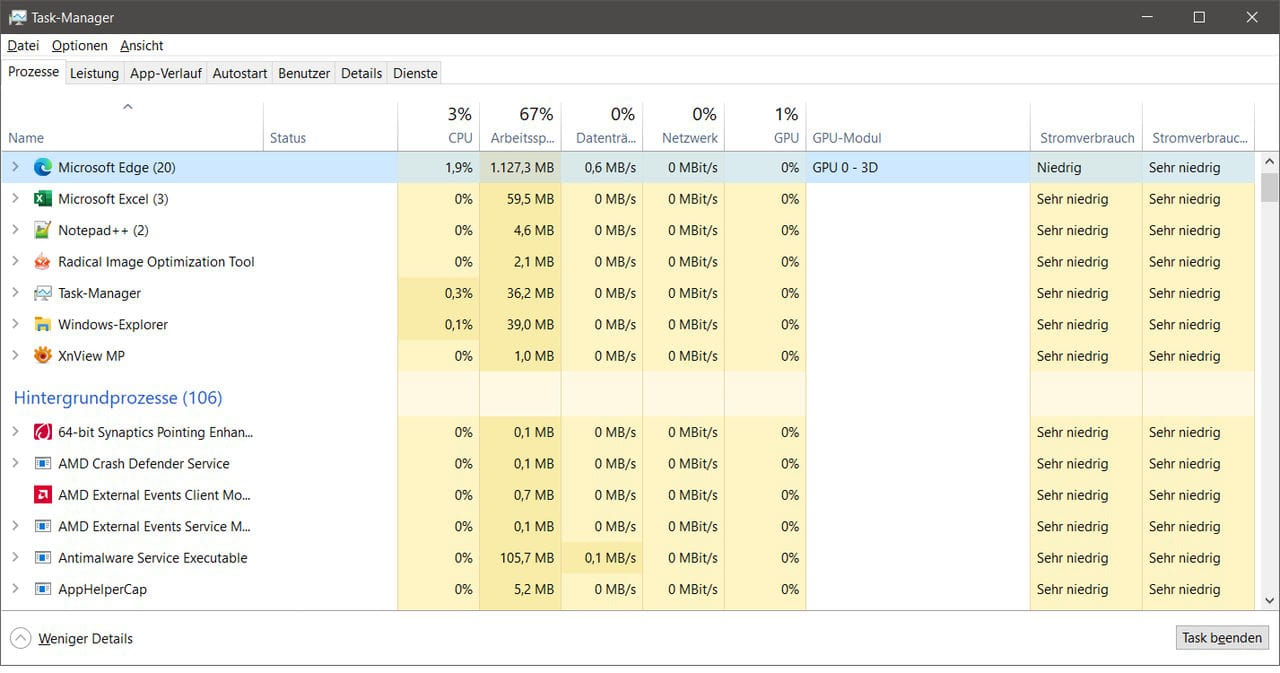Viewport: 1280px width, 673px height.
Task: Click the scrollbar down arrow
Action: pyautogui.click(x=1270, y=600)
